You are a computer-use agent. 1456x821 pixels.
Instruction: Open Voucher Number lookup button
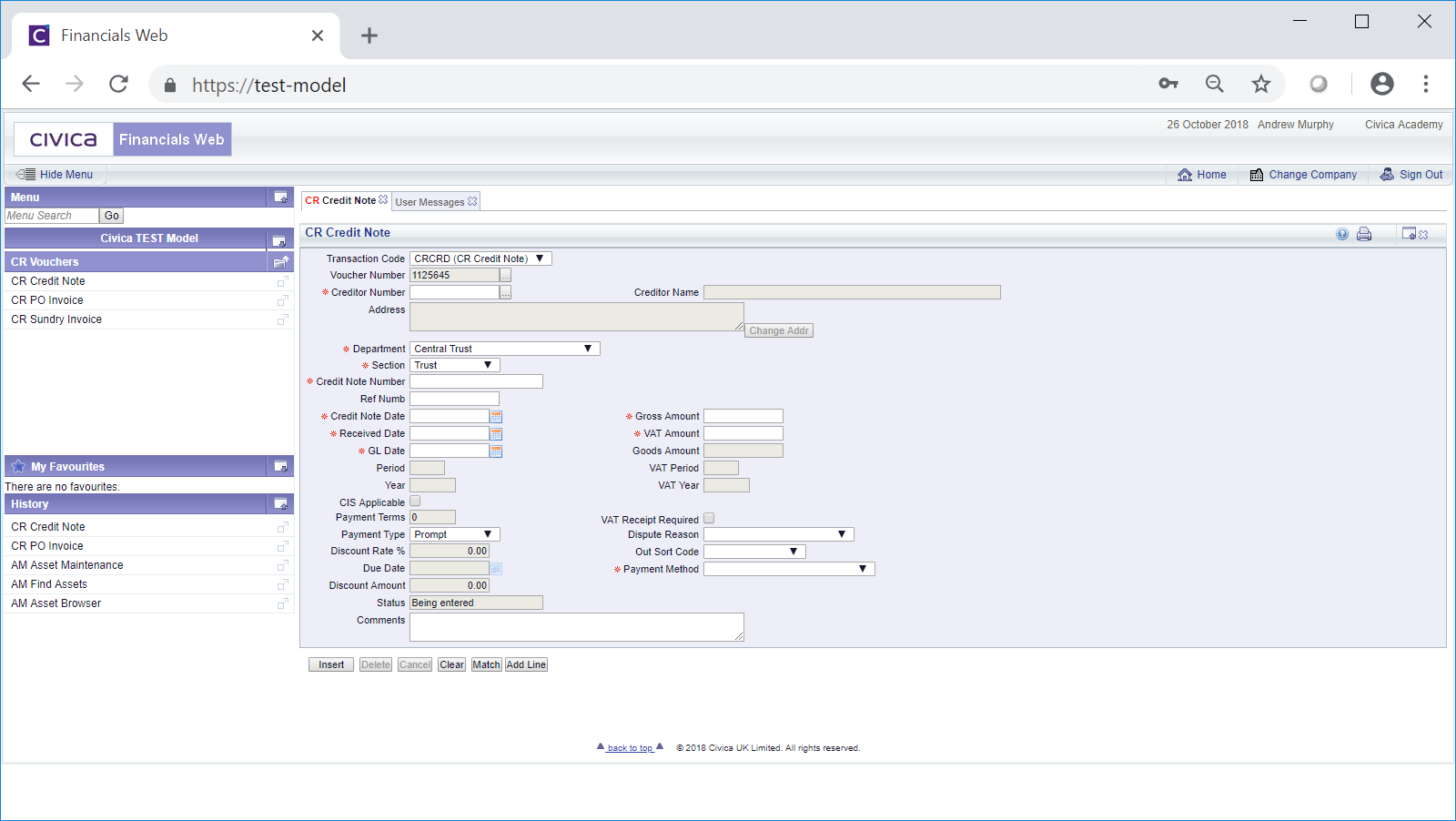[506, 275]
